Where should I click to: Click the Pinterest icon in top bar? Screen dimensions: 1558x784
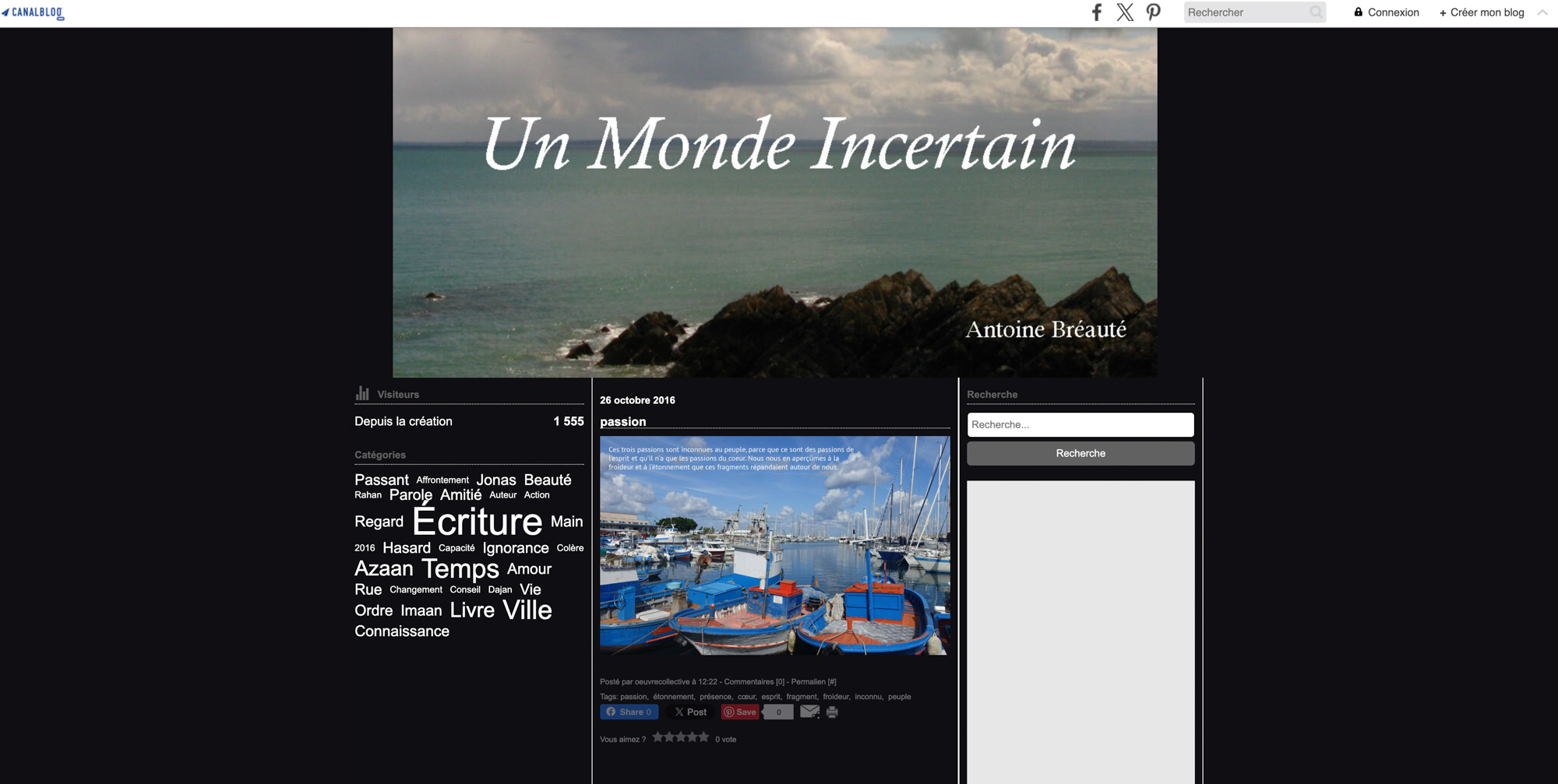1153,12
